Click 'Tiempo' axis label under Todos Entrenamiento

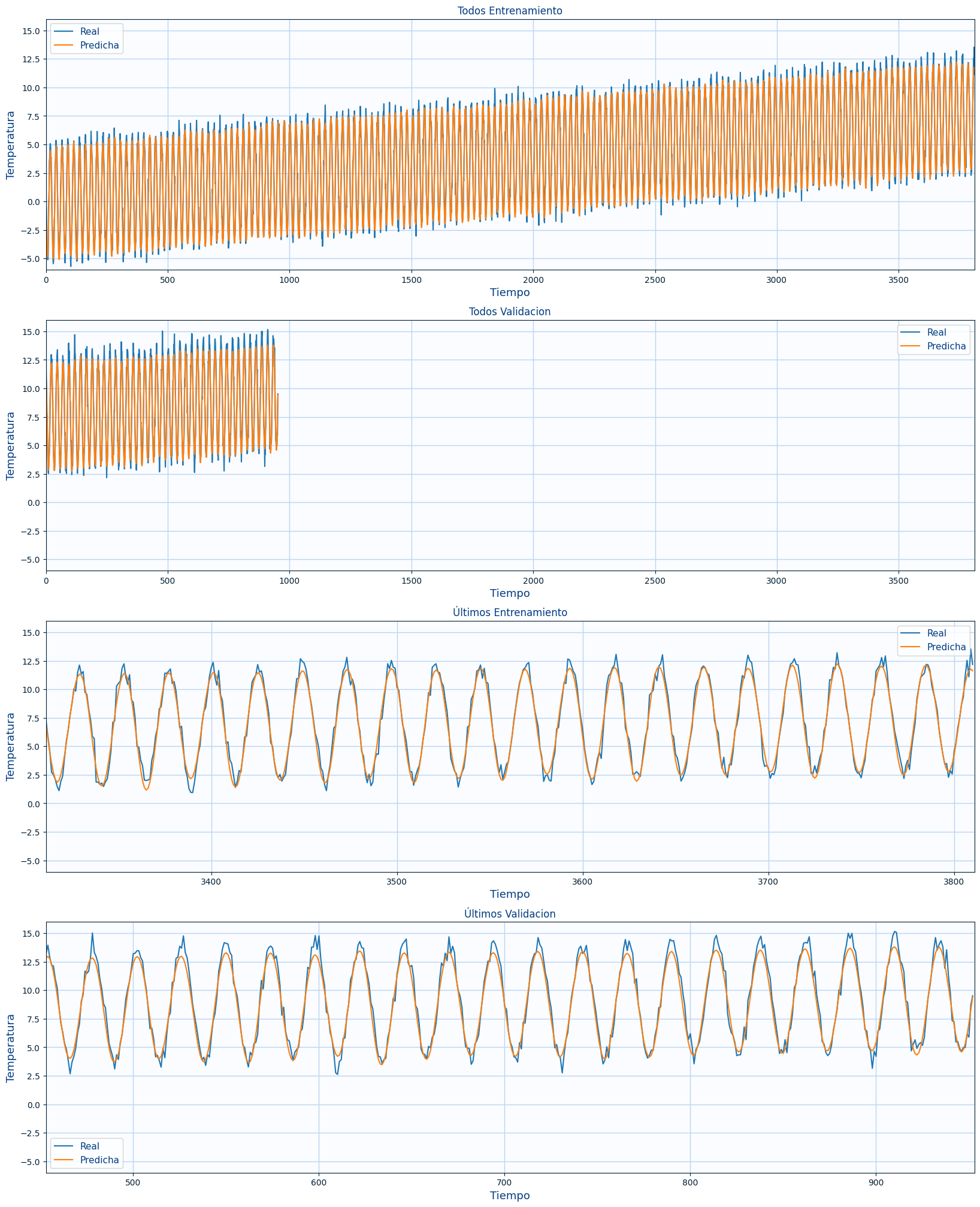tap(510, 292)
